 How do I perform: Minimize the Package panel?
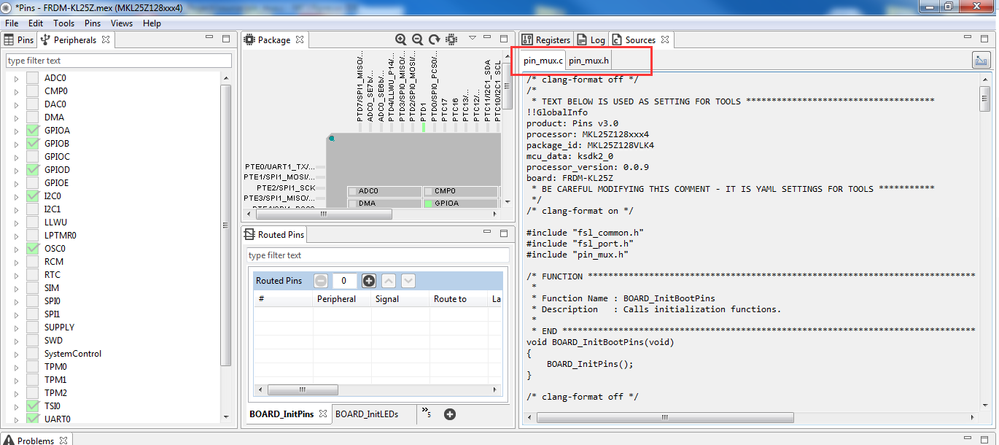[487, 38]
